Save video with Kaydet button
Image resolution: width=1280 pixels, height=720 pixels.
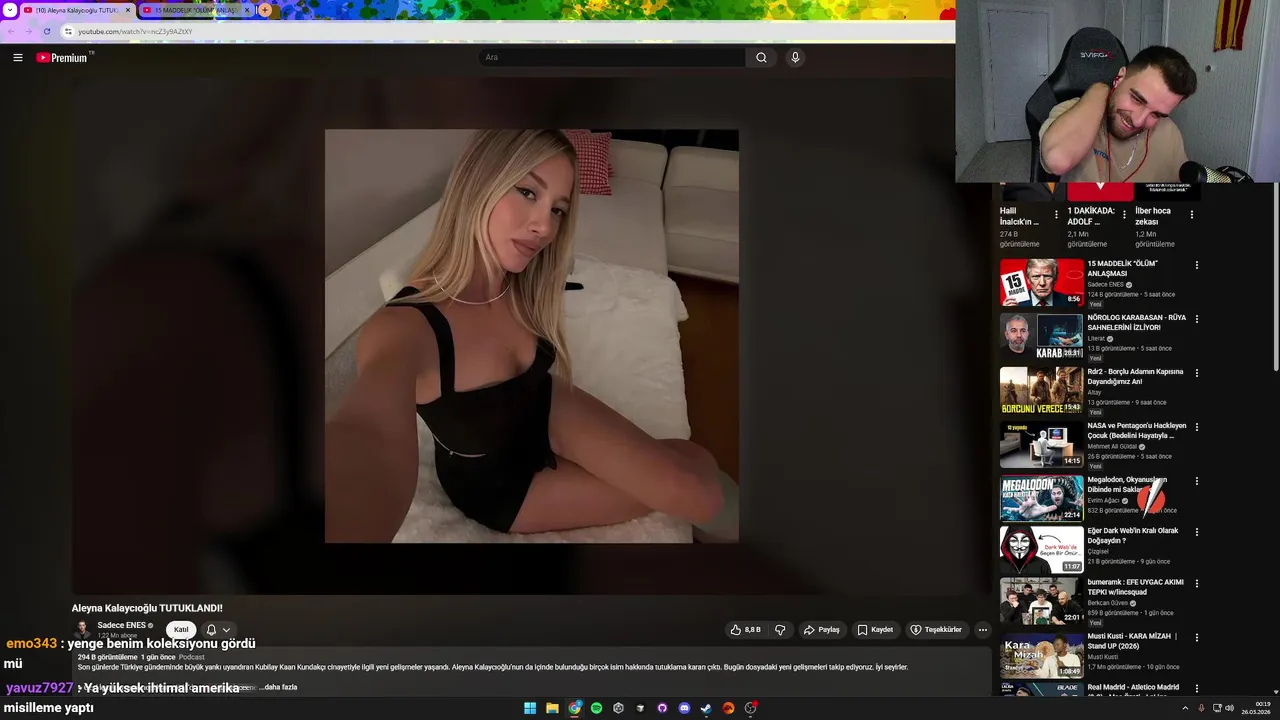pyautogui.click(x=875, y=630)
